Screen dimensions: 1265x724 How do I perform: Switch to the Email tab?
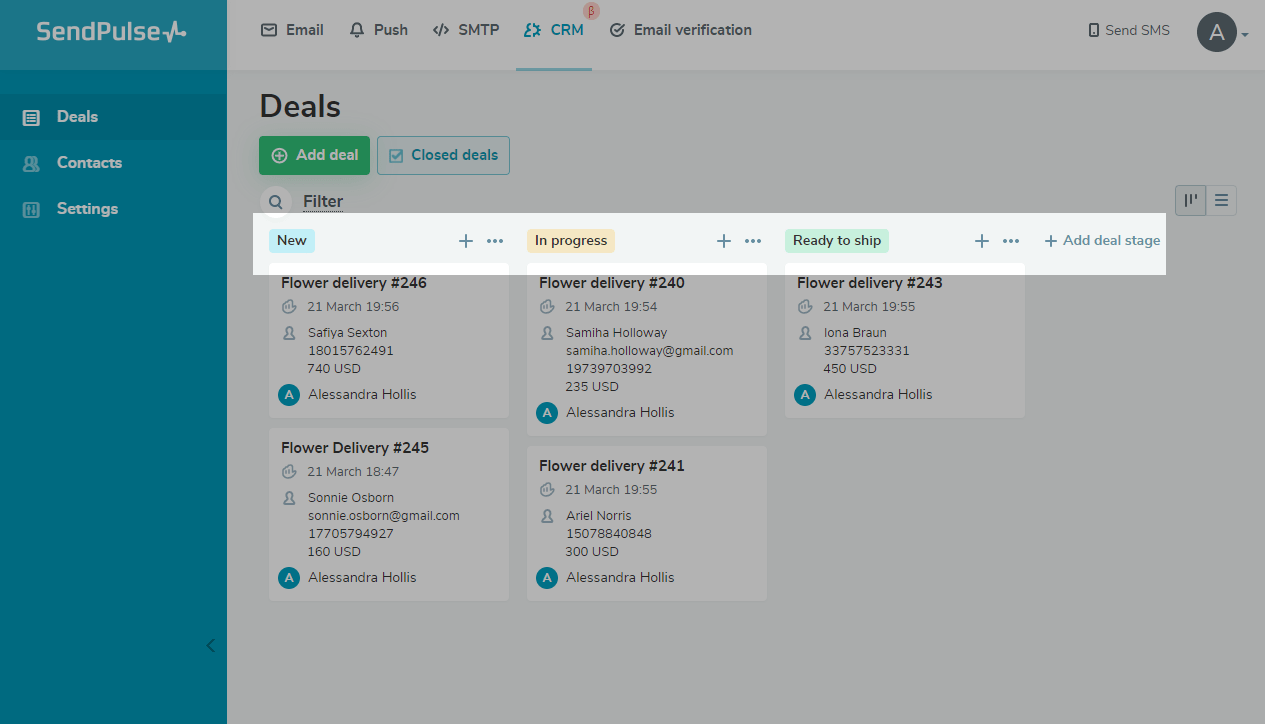pyautogui.click(x=291, y=30)
